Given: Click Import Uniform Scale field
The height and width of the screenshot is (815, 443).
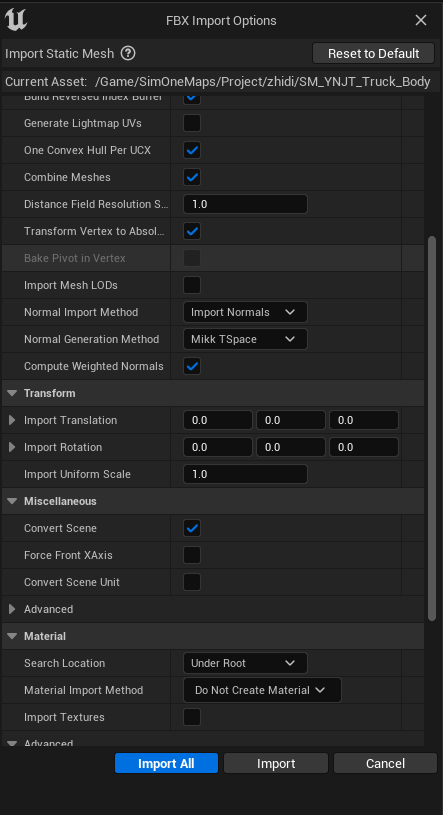Looking at the screenshot, I should click(x=245, y=475).
